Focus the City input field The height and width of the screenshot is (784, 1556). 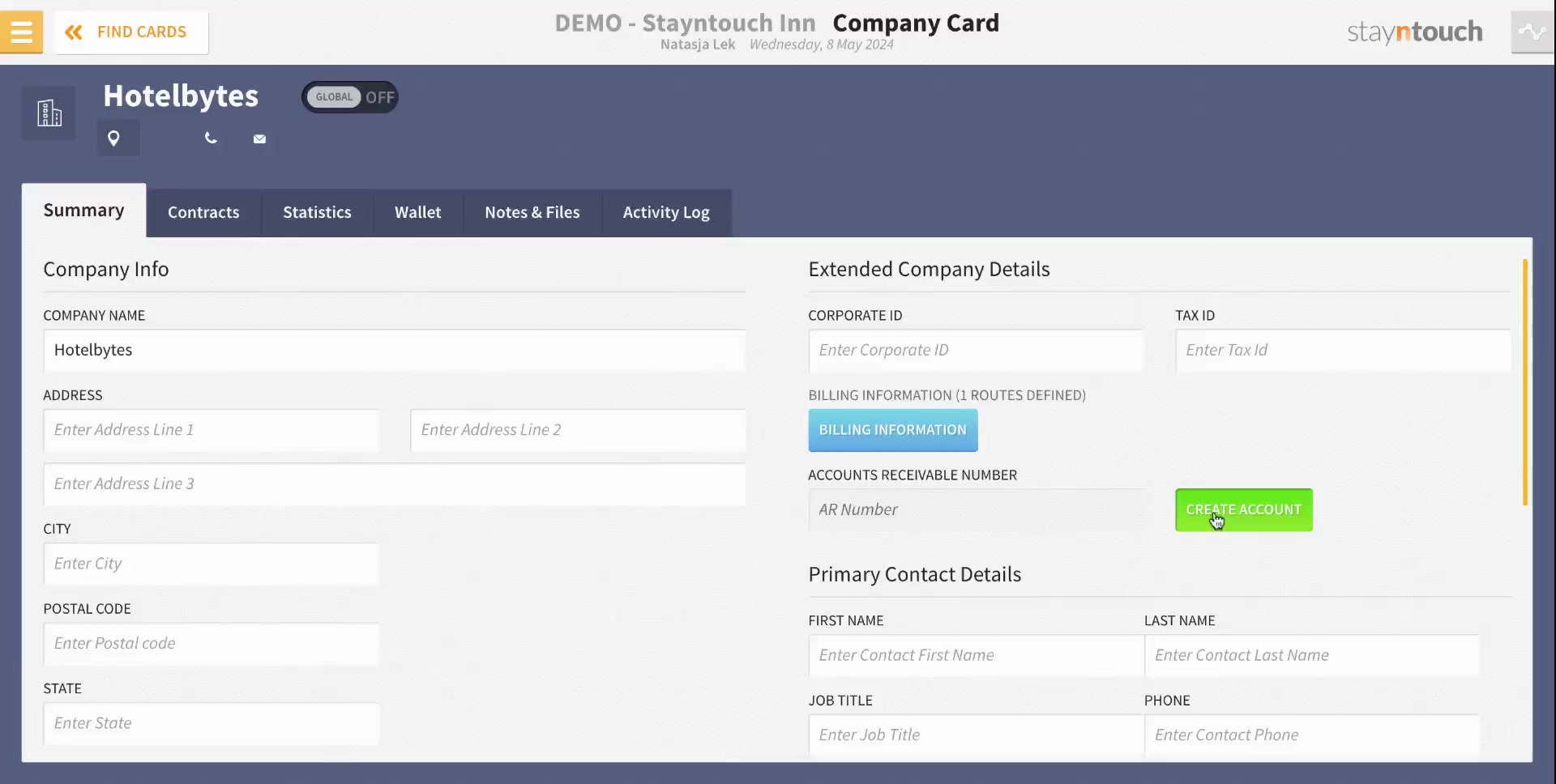coord(212,565)
